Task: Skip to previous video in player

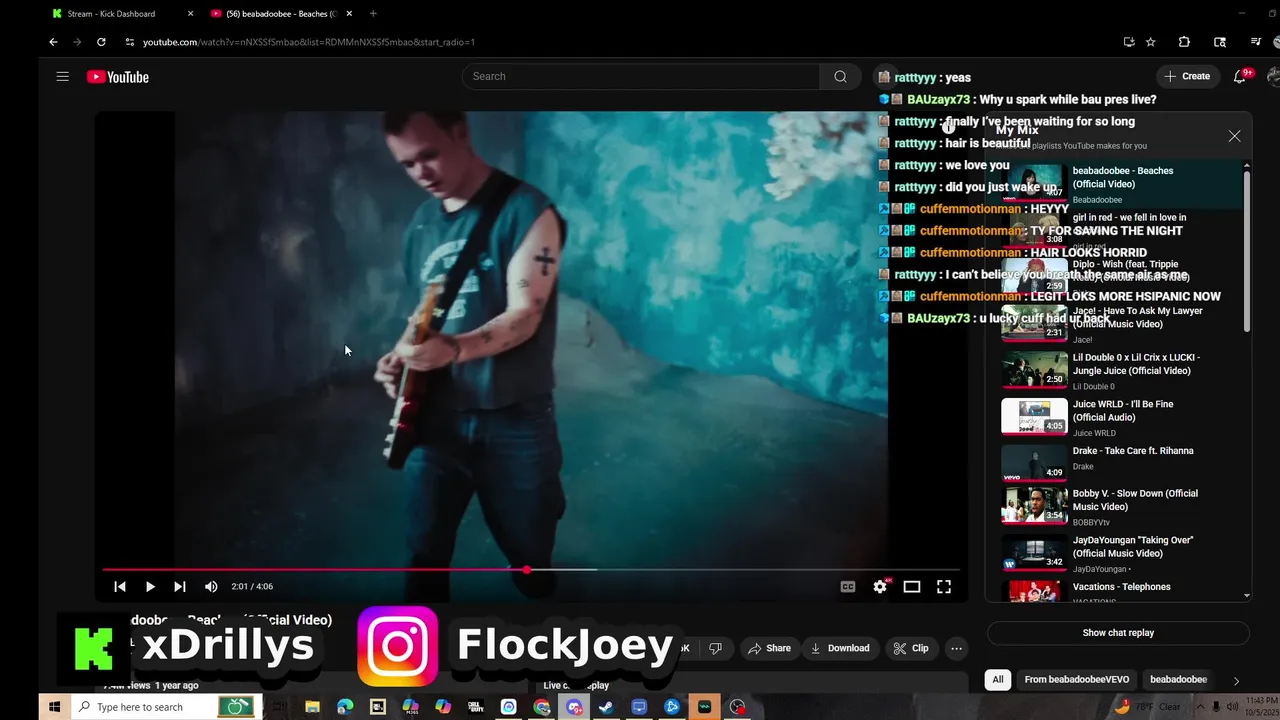Action: coord(120,587)
